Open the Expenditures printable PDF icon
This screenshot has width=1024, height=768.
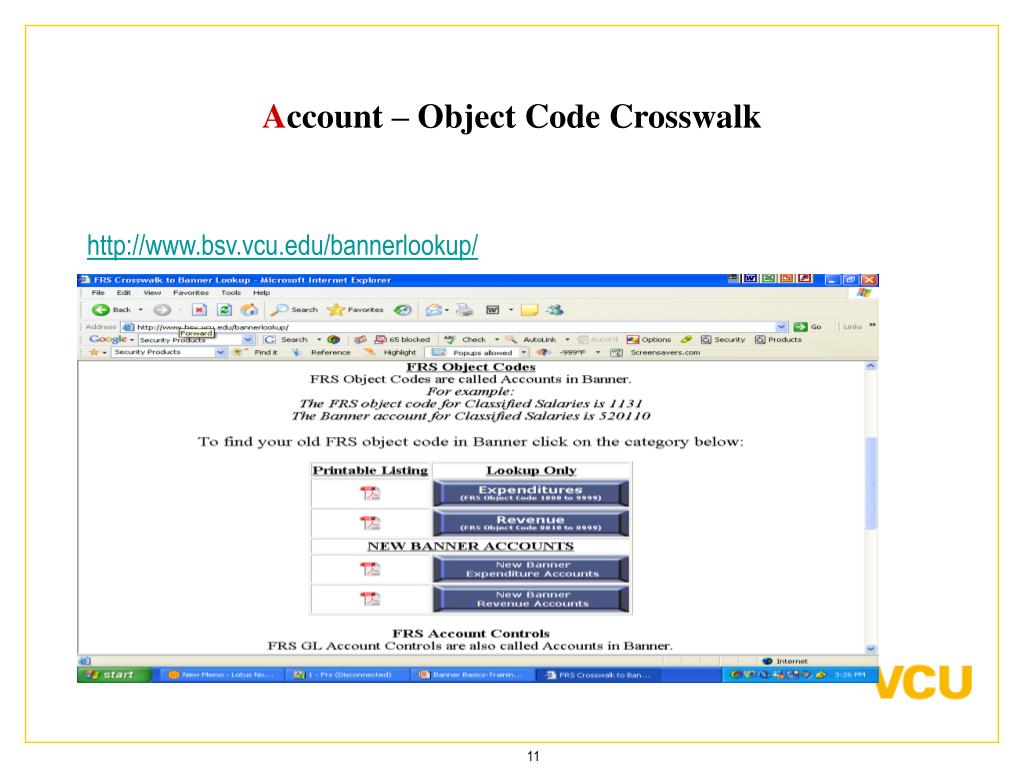click(x=370, y=493)
